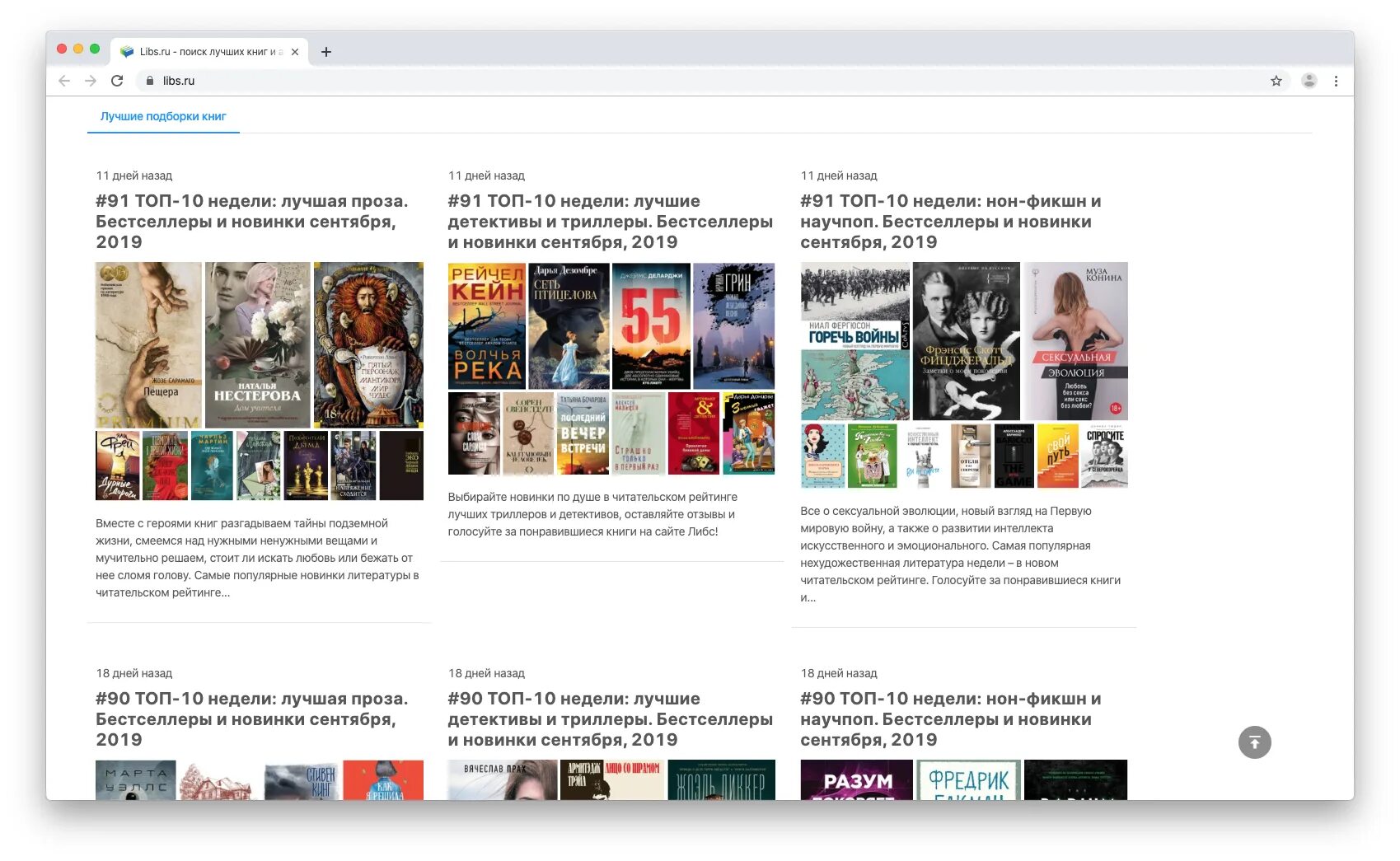
Task: Open '#91 ТОП-10 недели: лучшие детективы' article
Action: [611, 222]
